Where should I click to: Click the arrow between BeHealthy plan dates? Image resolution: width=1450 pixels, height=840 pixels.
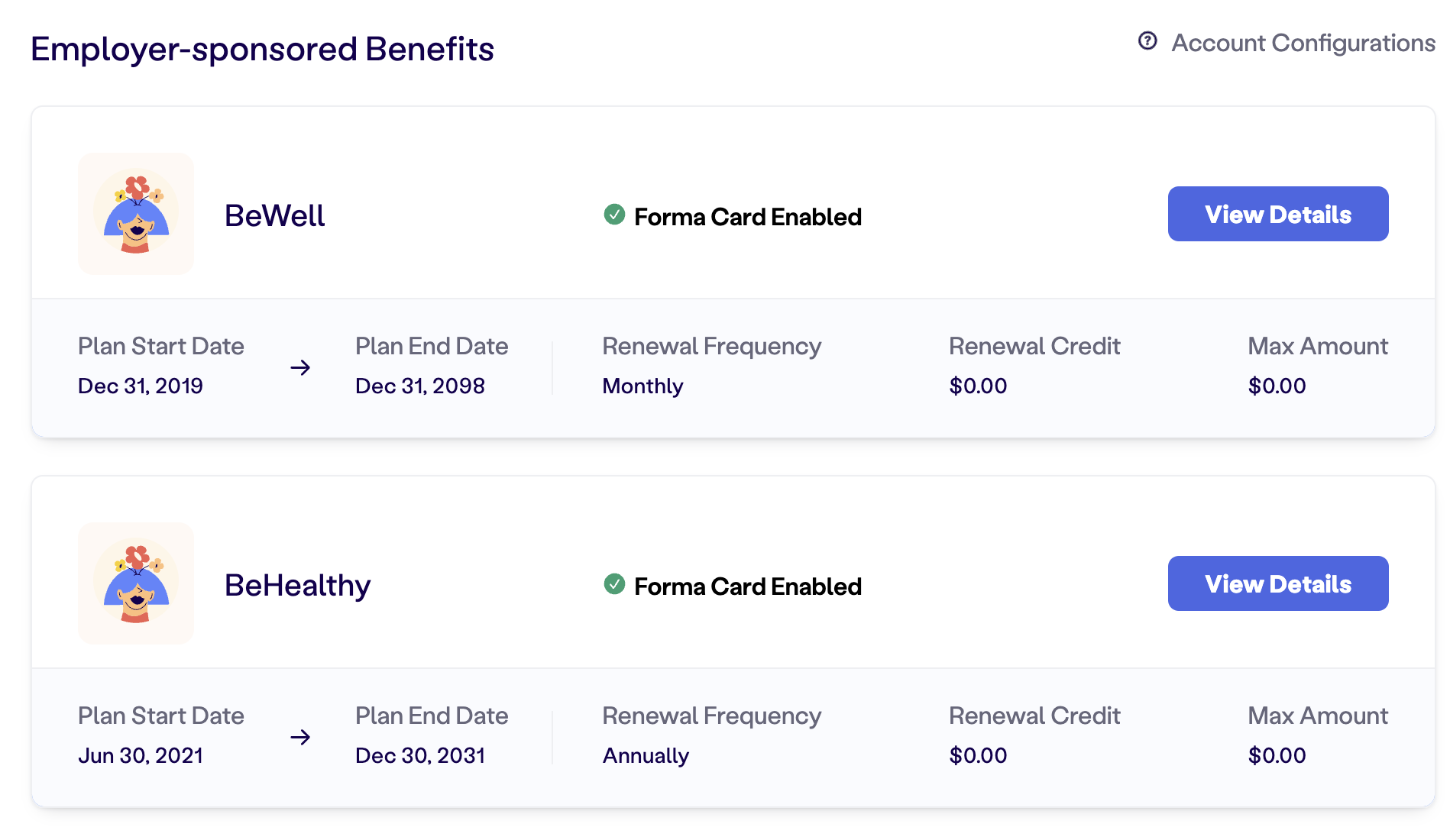tap(300, 737)
